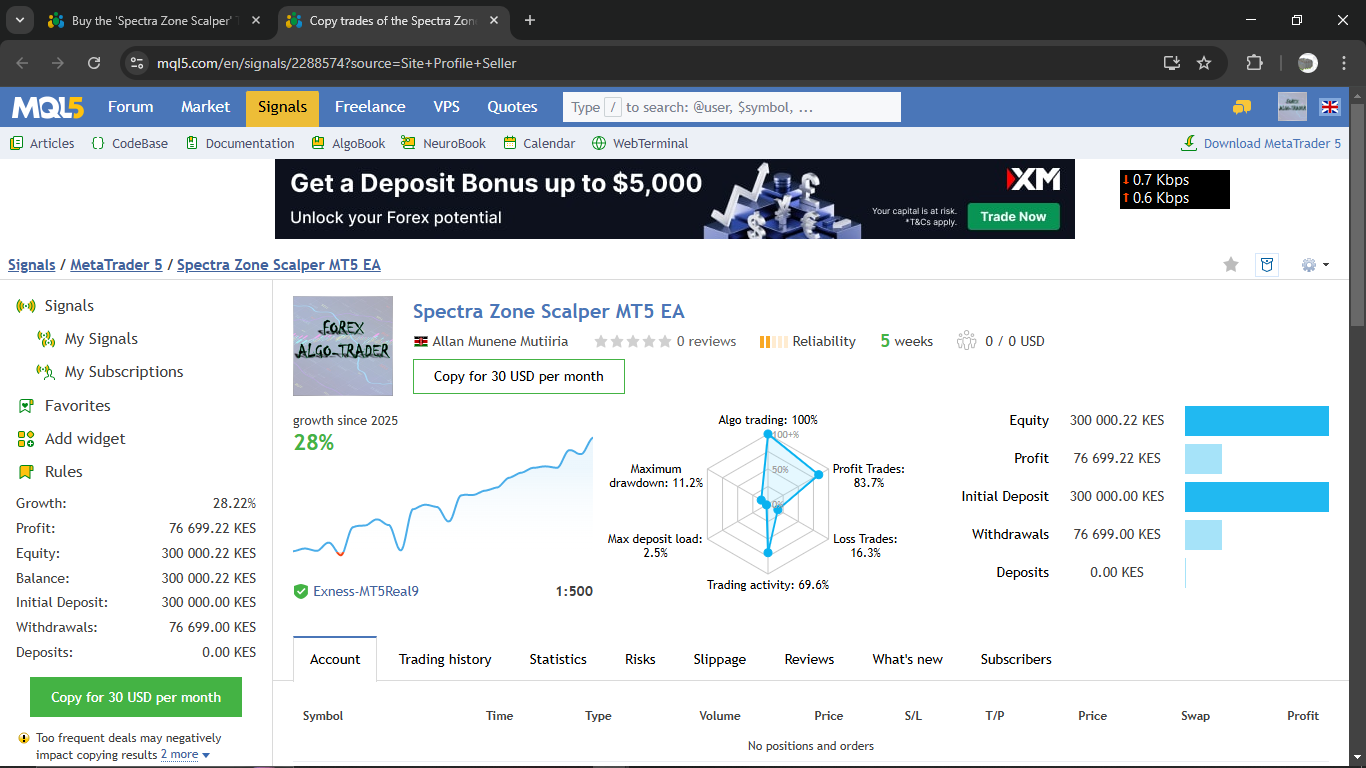
Task: Open the gear settings dropdown on signal page
Action: coord(1315,265)
